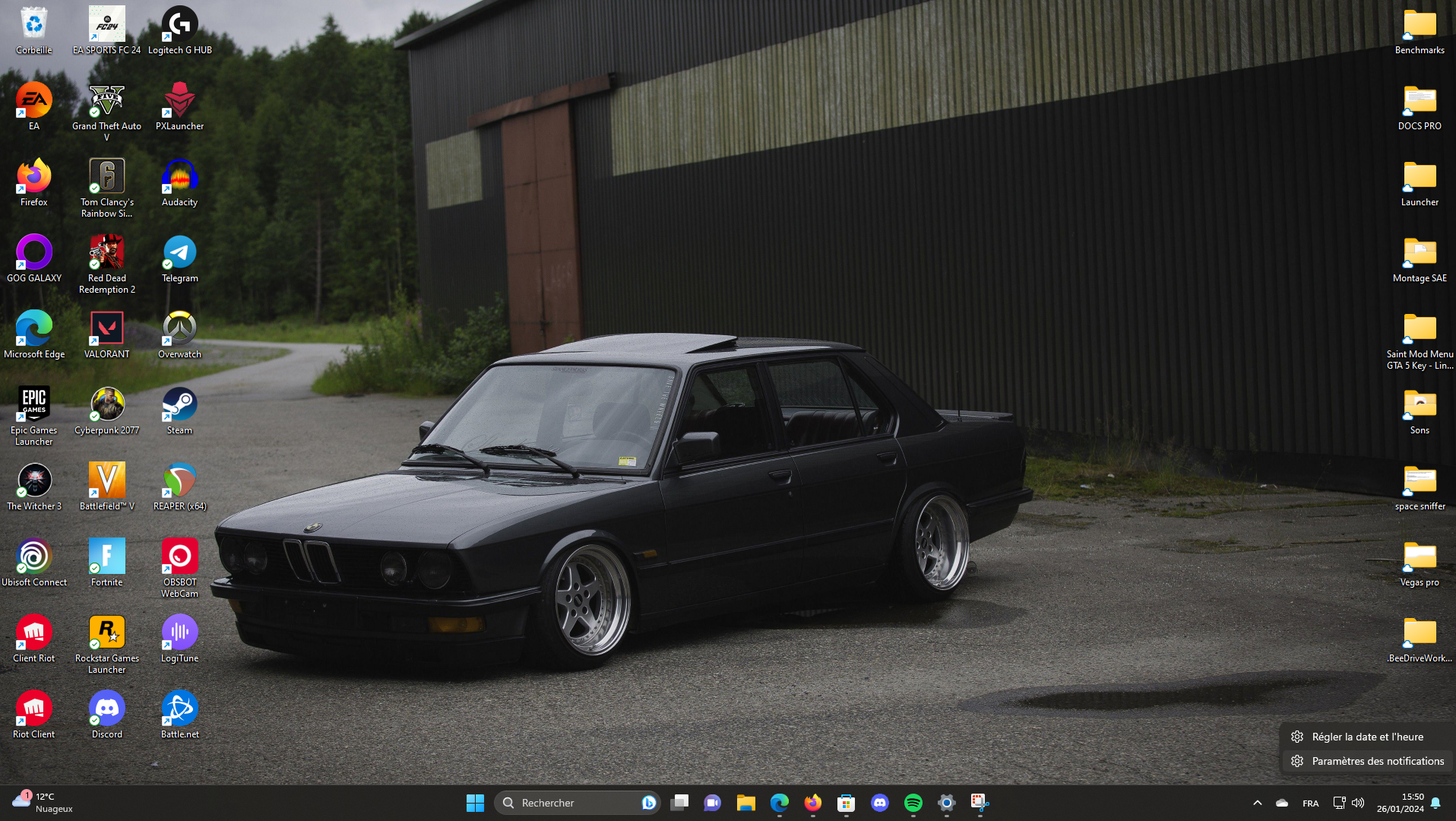Select LogiTune desktop icon

click(179, 639)
